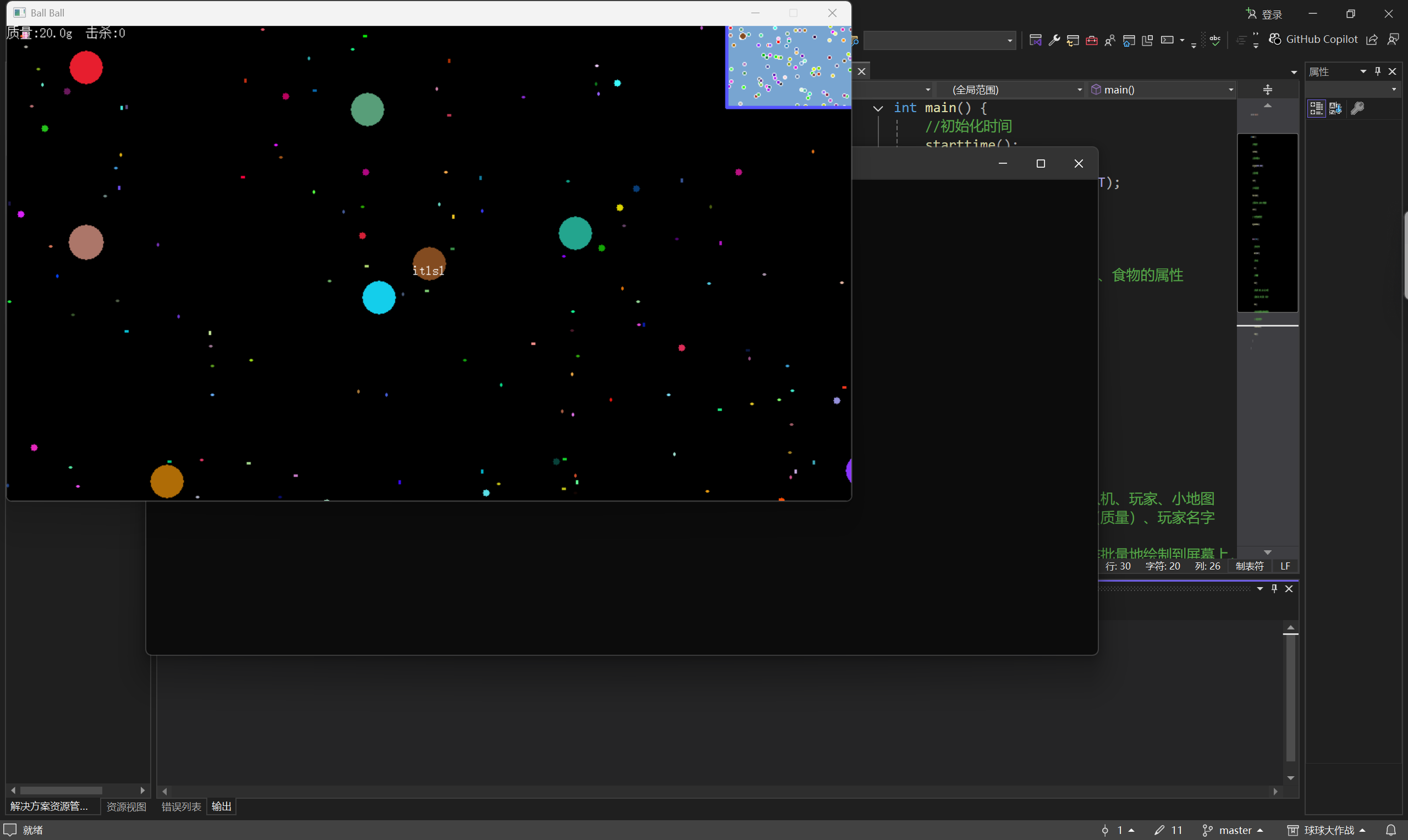
Task: Sort properties alphabetically
Action: click(1335, 108)
